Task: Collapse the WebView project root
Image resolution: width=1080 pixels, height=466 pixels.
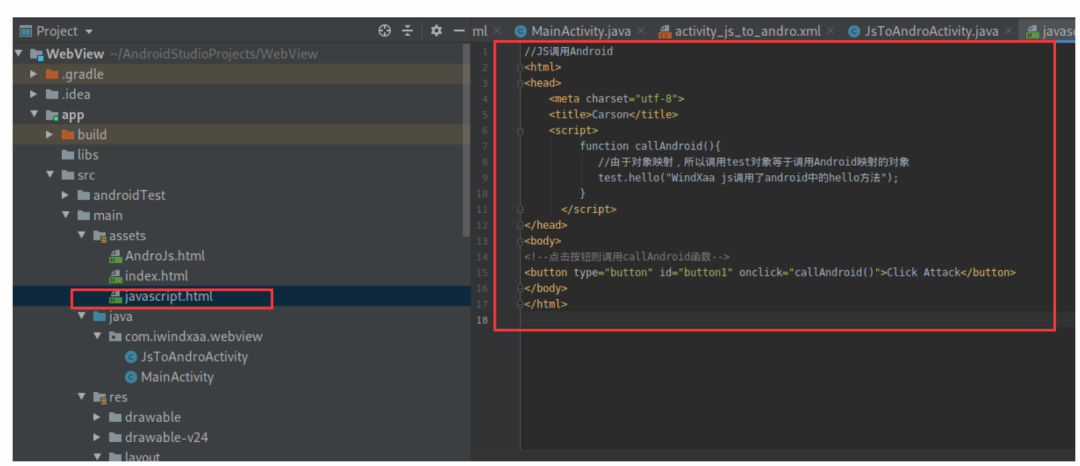Action: click(x=19, y=54)
